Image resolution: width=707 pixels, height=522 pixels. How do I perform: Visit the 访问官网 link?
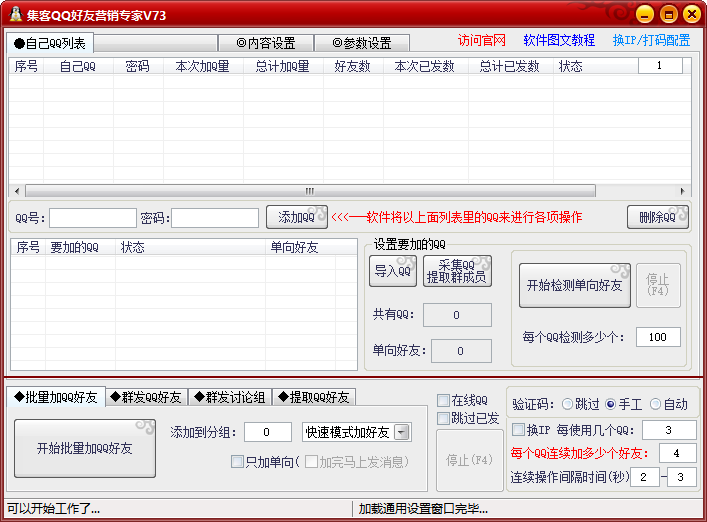482,41
